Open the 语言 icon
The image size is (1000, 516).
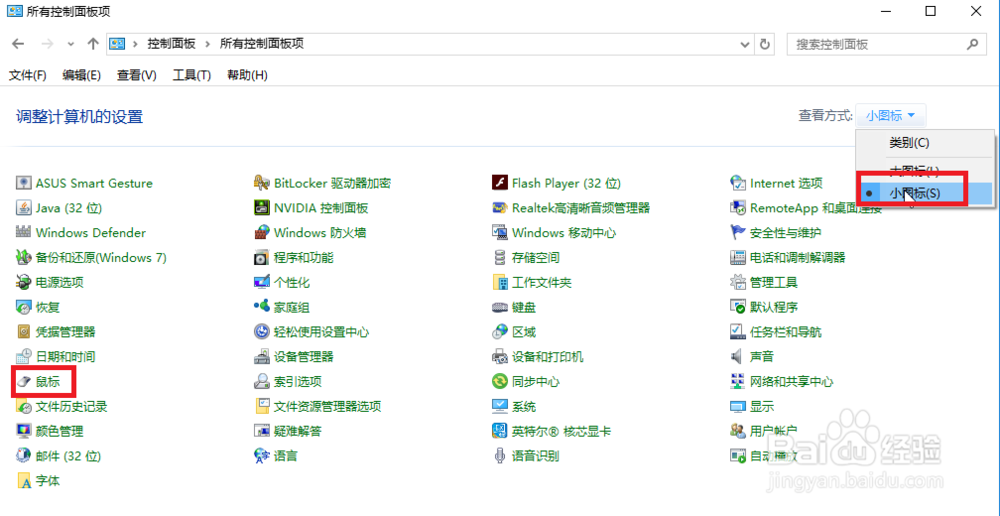point(261,455)
